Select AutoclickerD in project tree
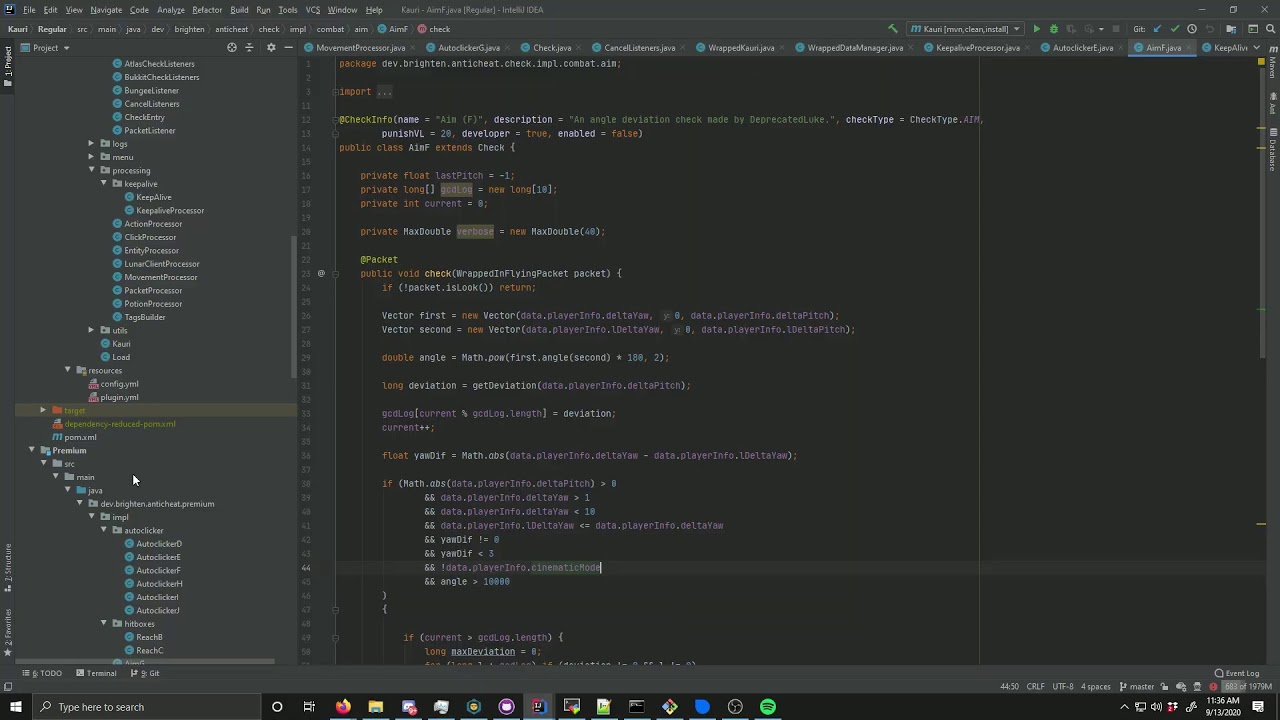Viewport: 1280px width, 720px height. click(159, 544)
